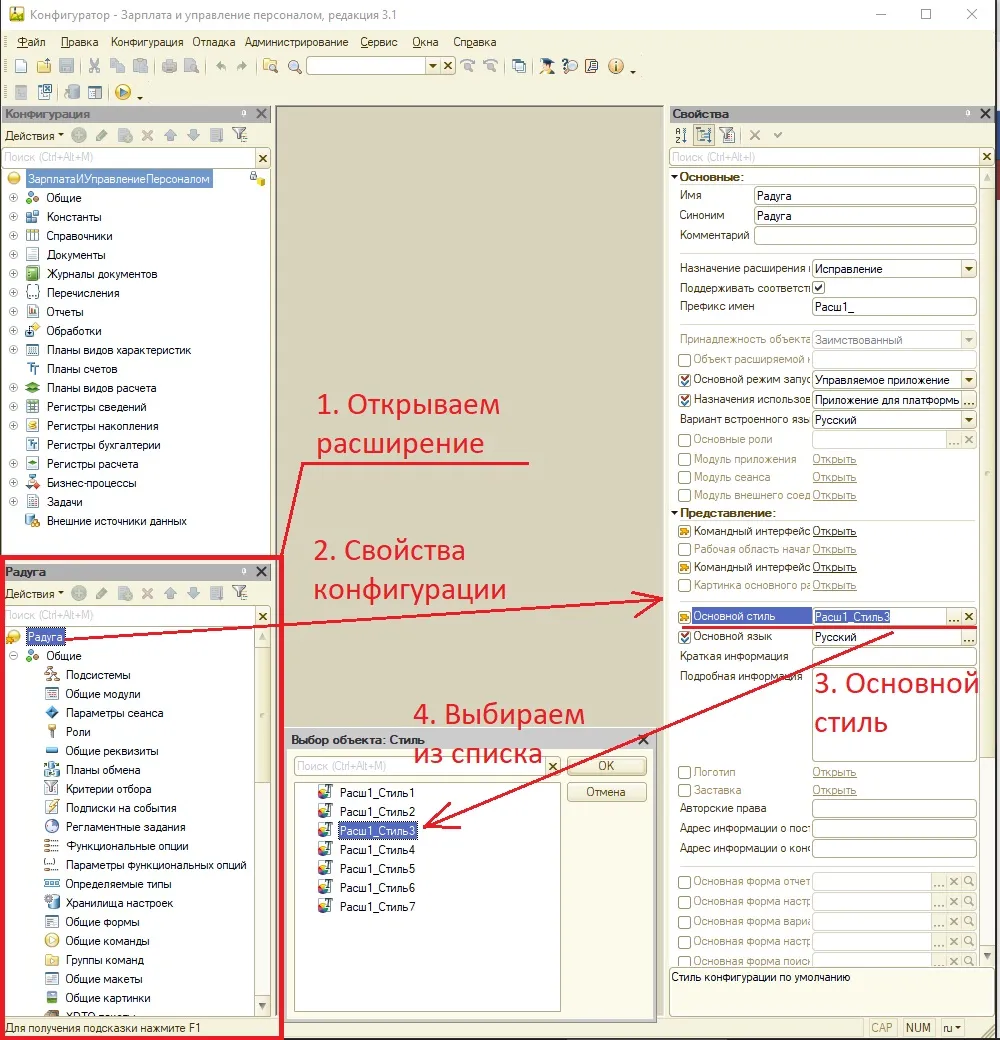Enable the Логотип checkbox
Image resolution: width=1000 pixels, height=1040 pixels.
pyautogui.click(x=685, y=773)
